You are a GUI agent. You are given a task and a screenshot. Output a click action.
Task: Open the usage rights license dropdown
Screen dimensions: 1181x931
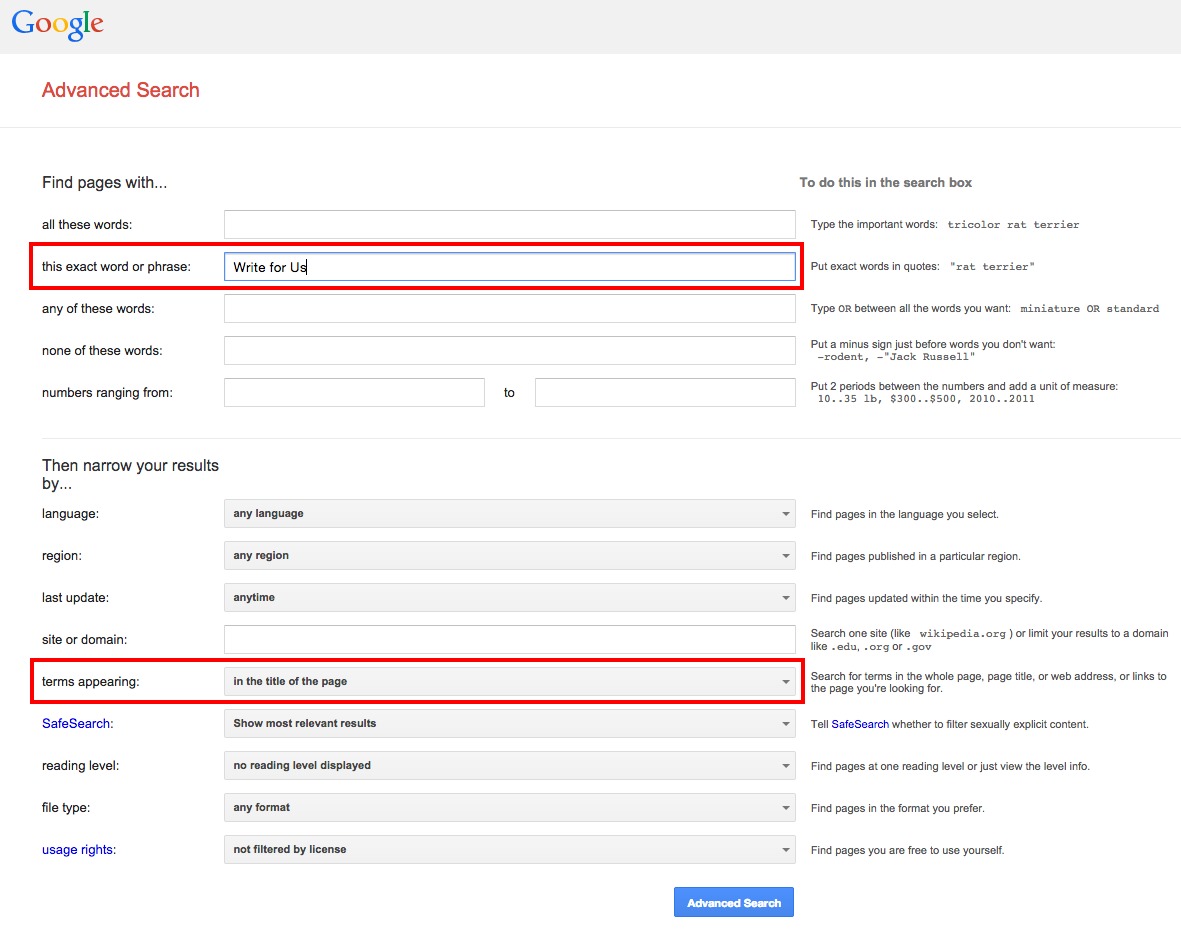[x=509, y=850]
